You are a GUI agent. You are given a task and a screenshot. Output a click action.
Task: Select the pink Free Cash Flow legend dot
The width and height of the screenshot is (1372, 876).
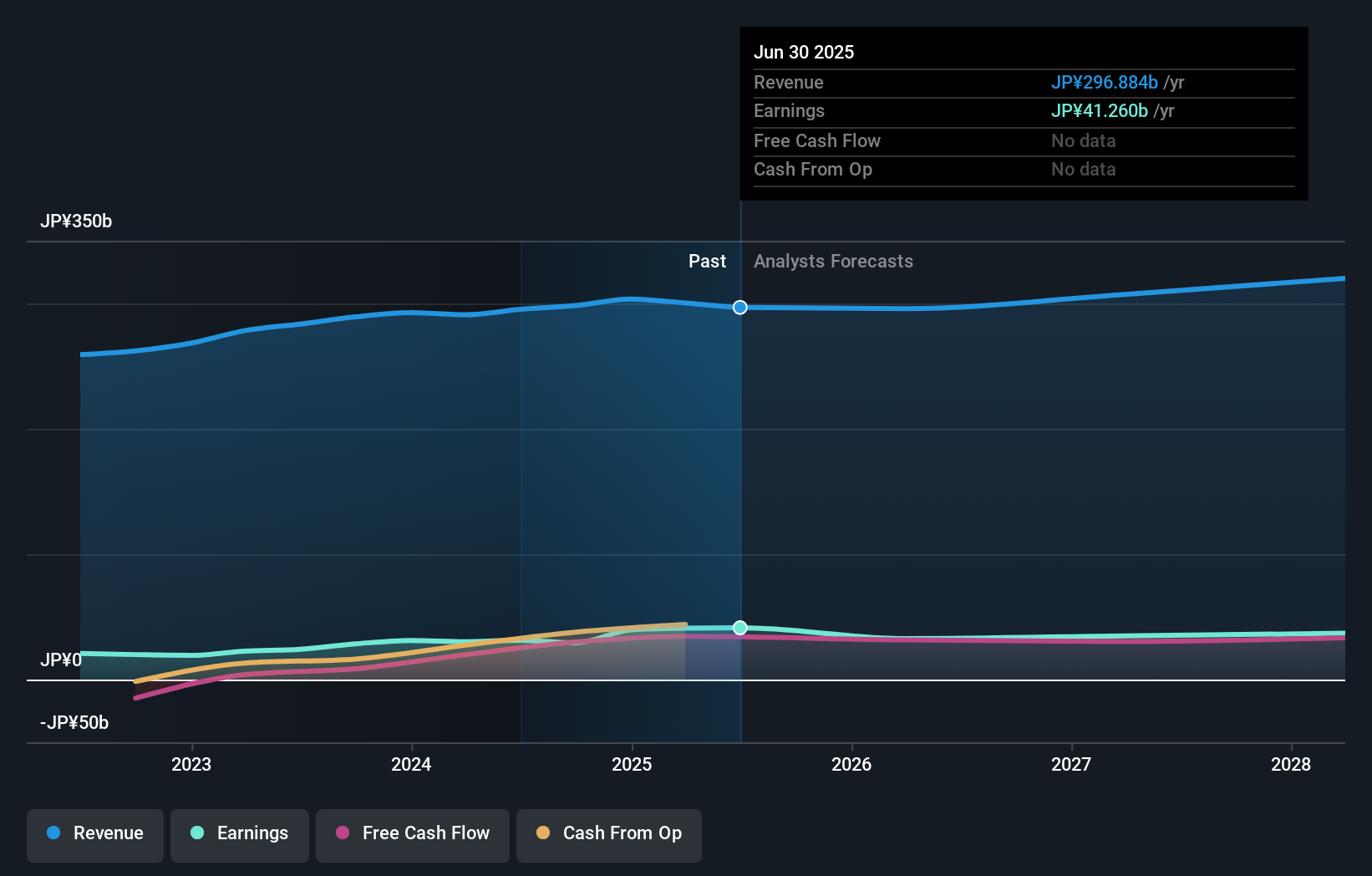(342, 833)
